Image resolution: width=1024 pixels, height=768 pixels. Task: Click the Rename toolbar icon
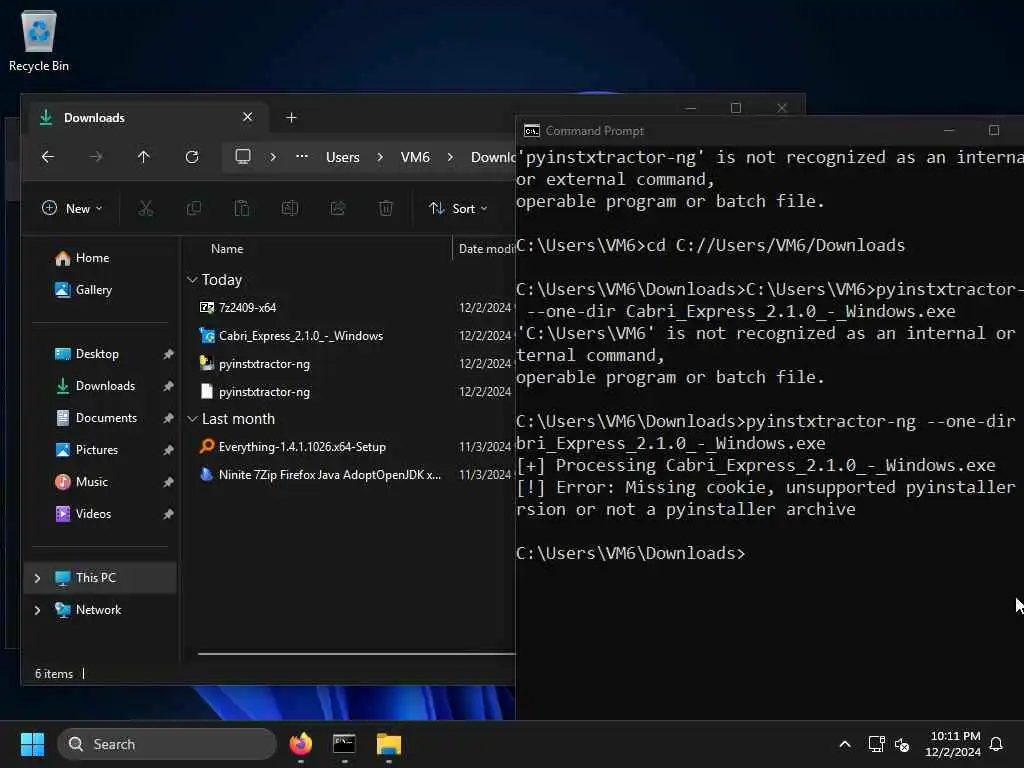coord(290,208)
